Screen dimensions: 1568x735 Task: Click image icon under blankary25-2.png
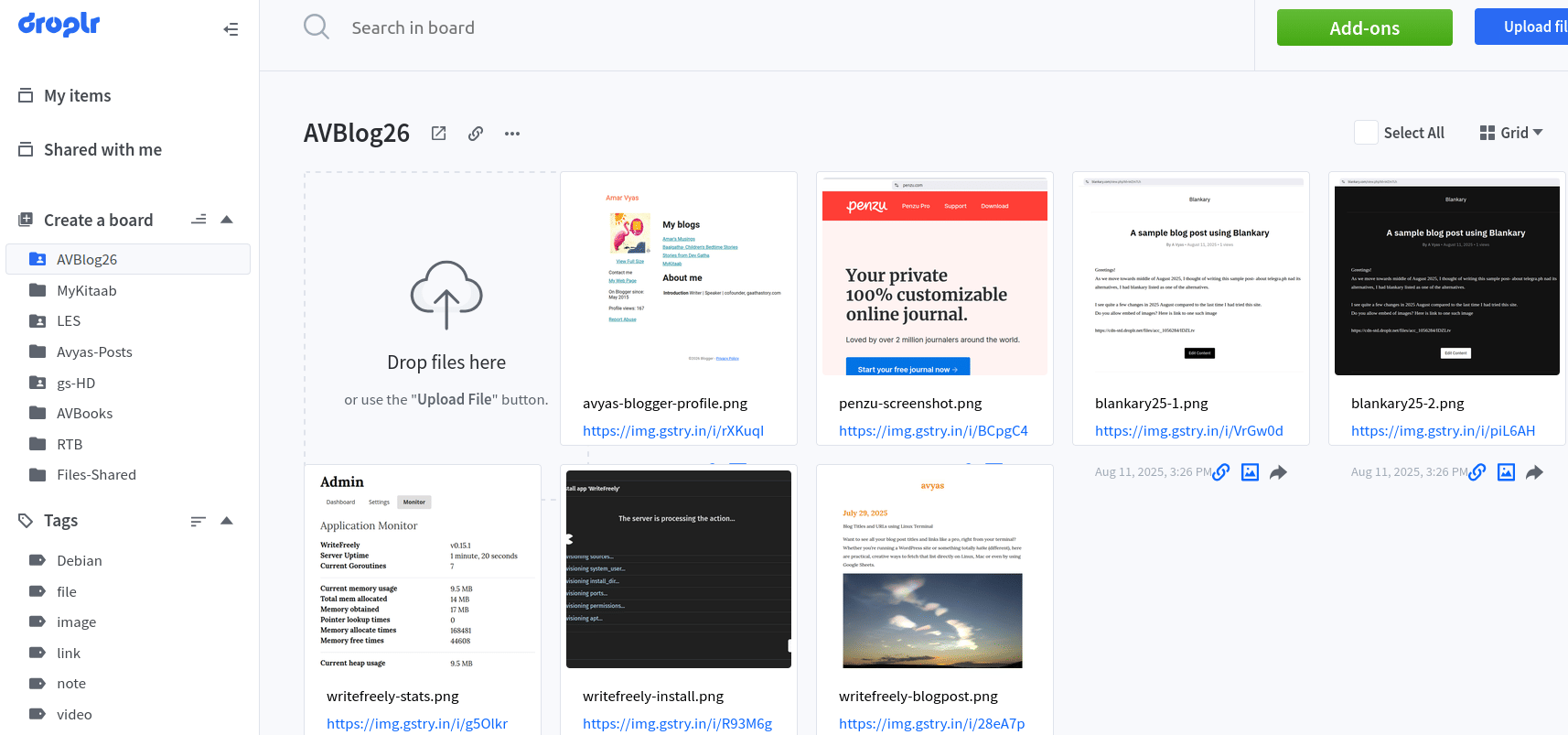pos(1507,472)
